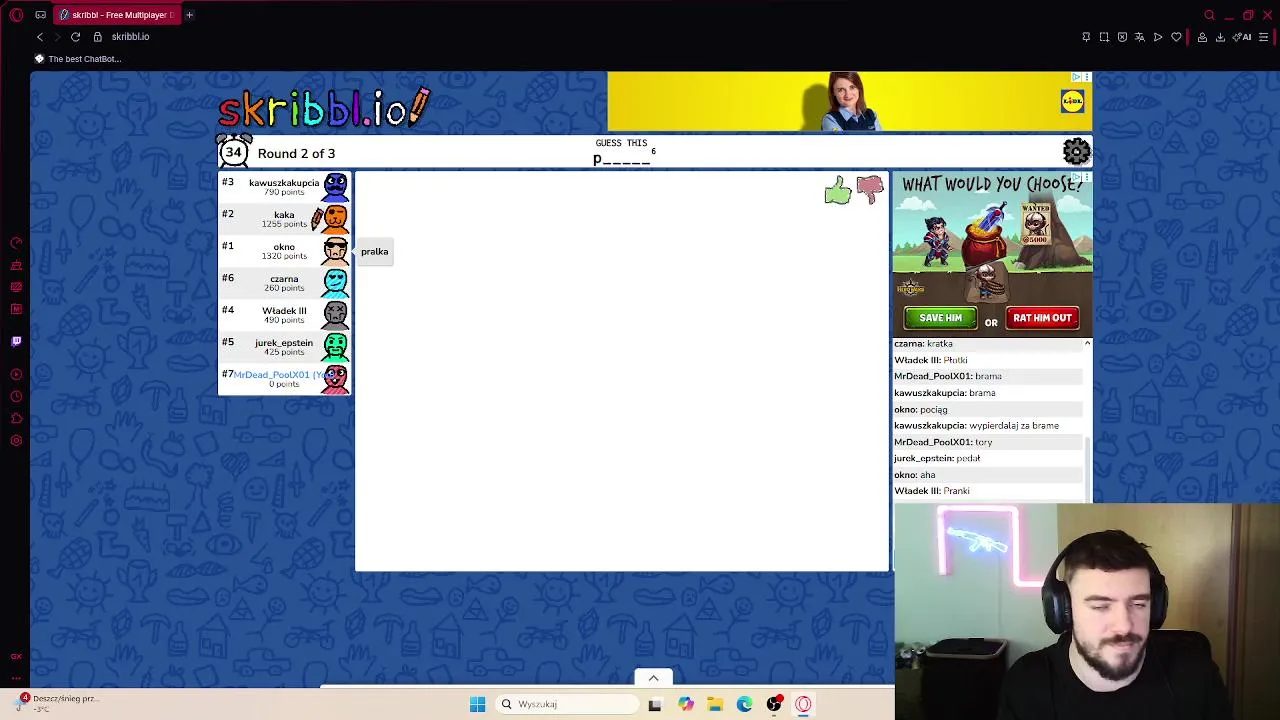Open the GX Corner gamepad icon
The height and width of the screenshot is (720, 1280).
(x=40, y=15)
